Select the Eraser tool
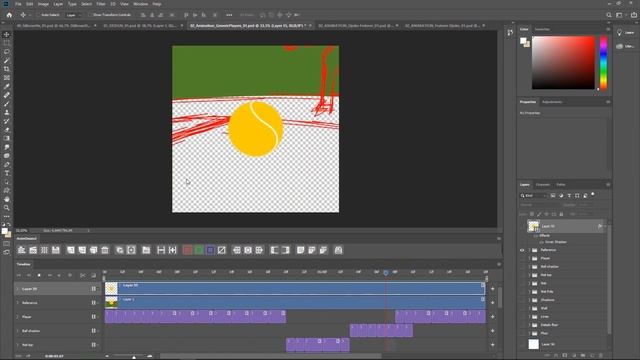Viewport: 640px width, 360px height. (7, 130)
